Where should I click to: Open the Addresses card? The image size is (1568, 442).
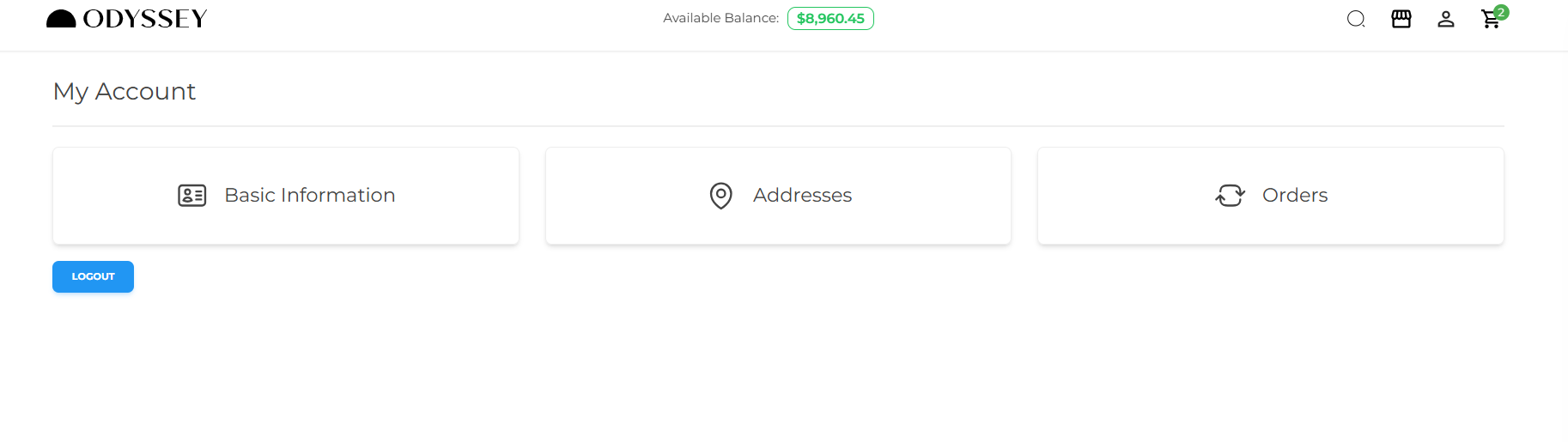coord(778,223)
